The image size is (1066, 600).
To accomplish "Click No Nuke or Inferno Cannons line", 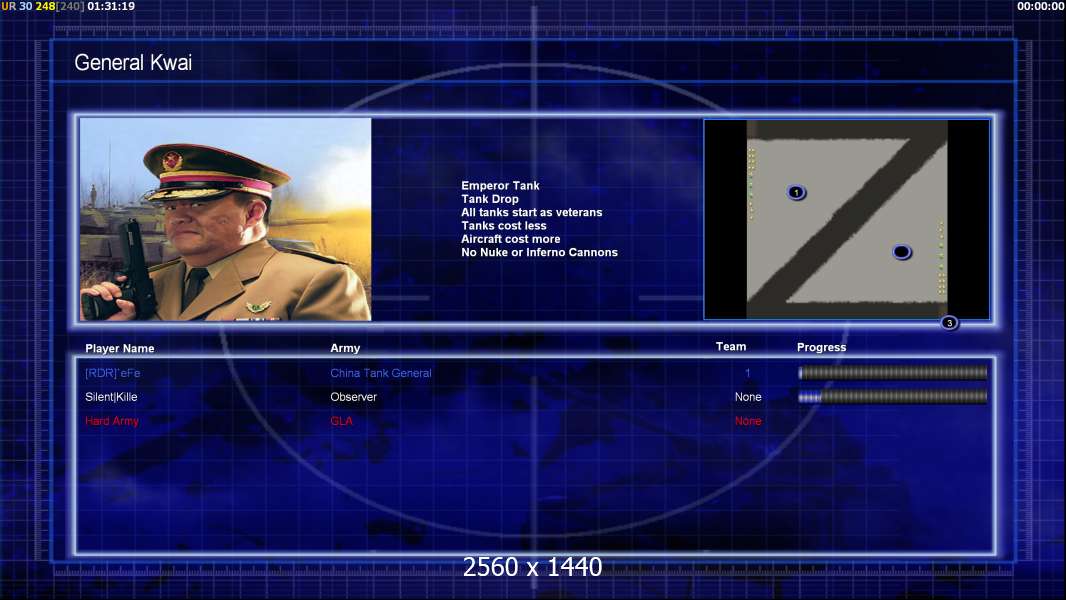I will (x=540, y=252).
